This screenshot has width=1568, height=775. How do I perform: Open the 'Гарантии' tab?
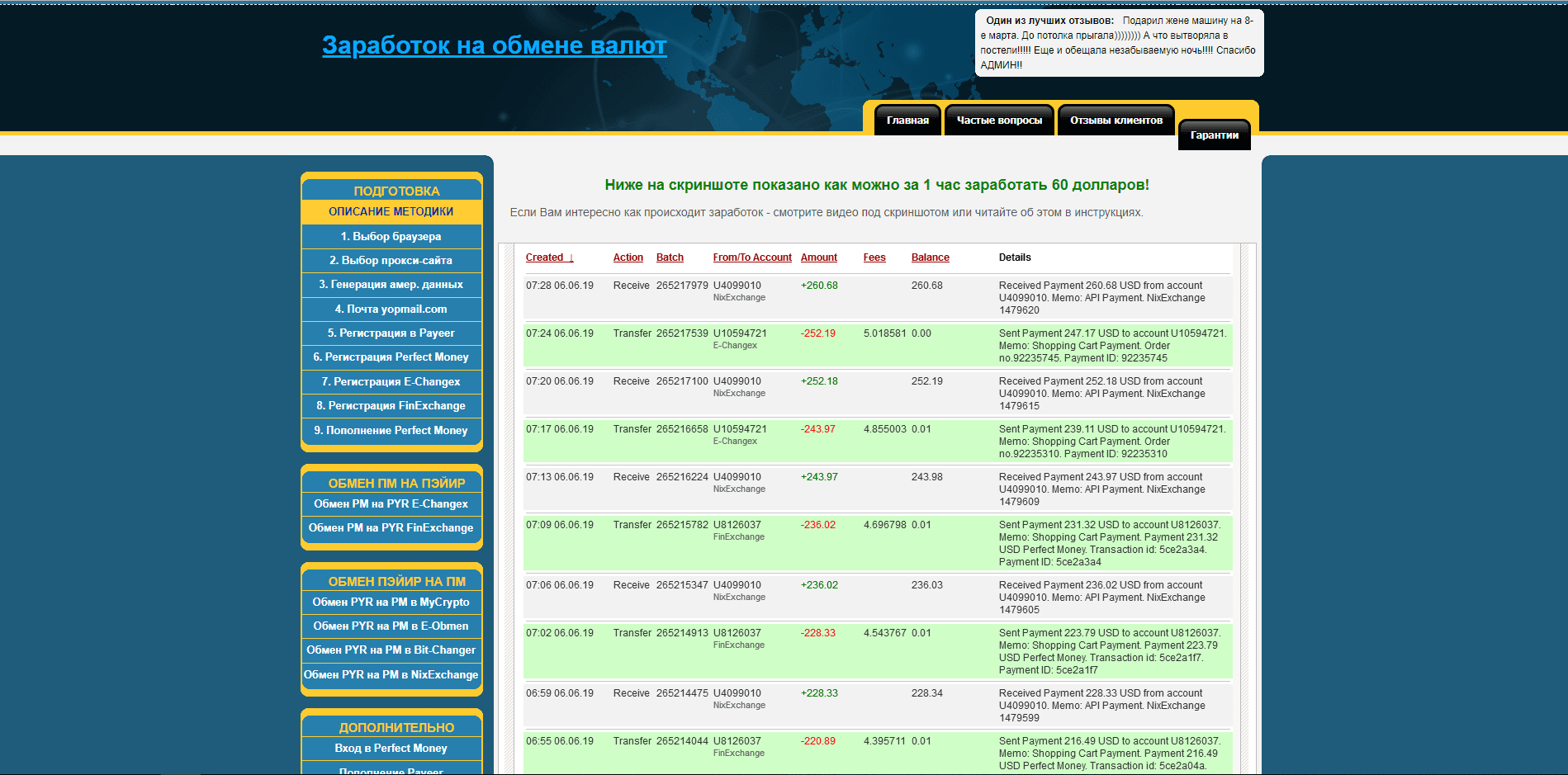(x=1214, y=135)
